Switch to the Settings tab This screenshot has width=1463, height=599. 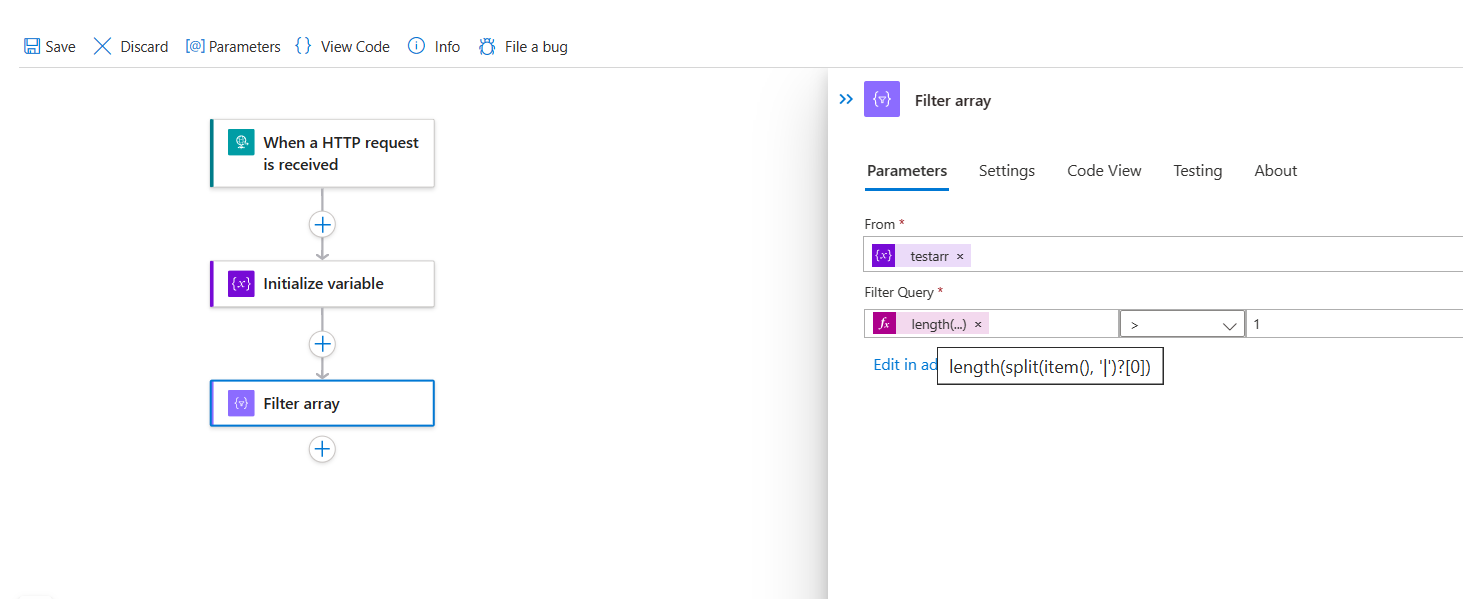click(1006, 170)
